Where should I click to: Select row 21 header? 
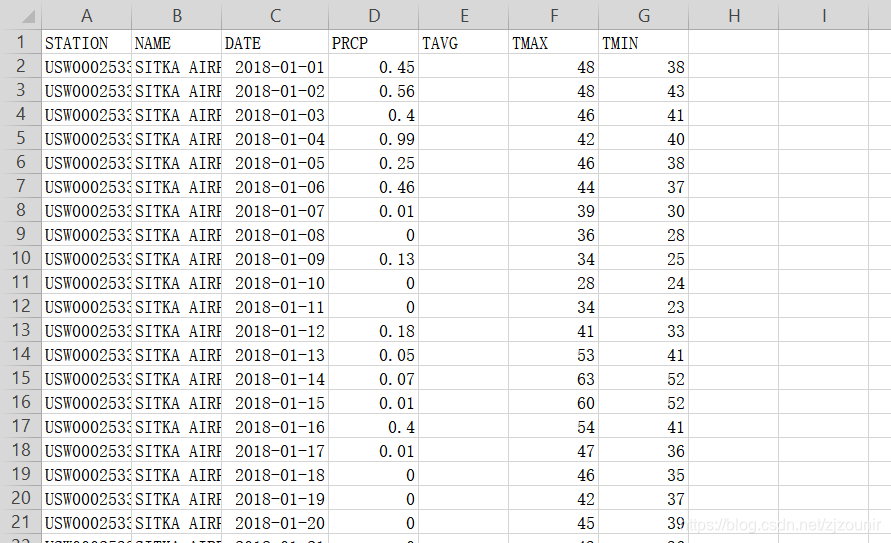tap(21, 522)
